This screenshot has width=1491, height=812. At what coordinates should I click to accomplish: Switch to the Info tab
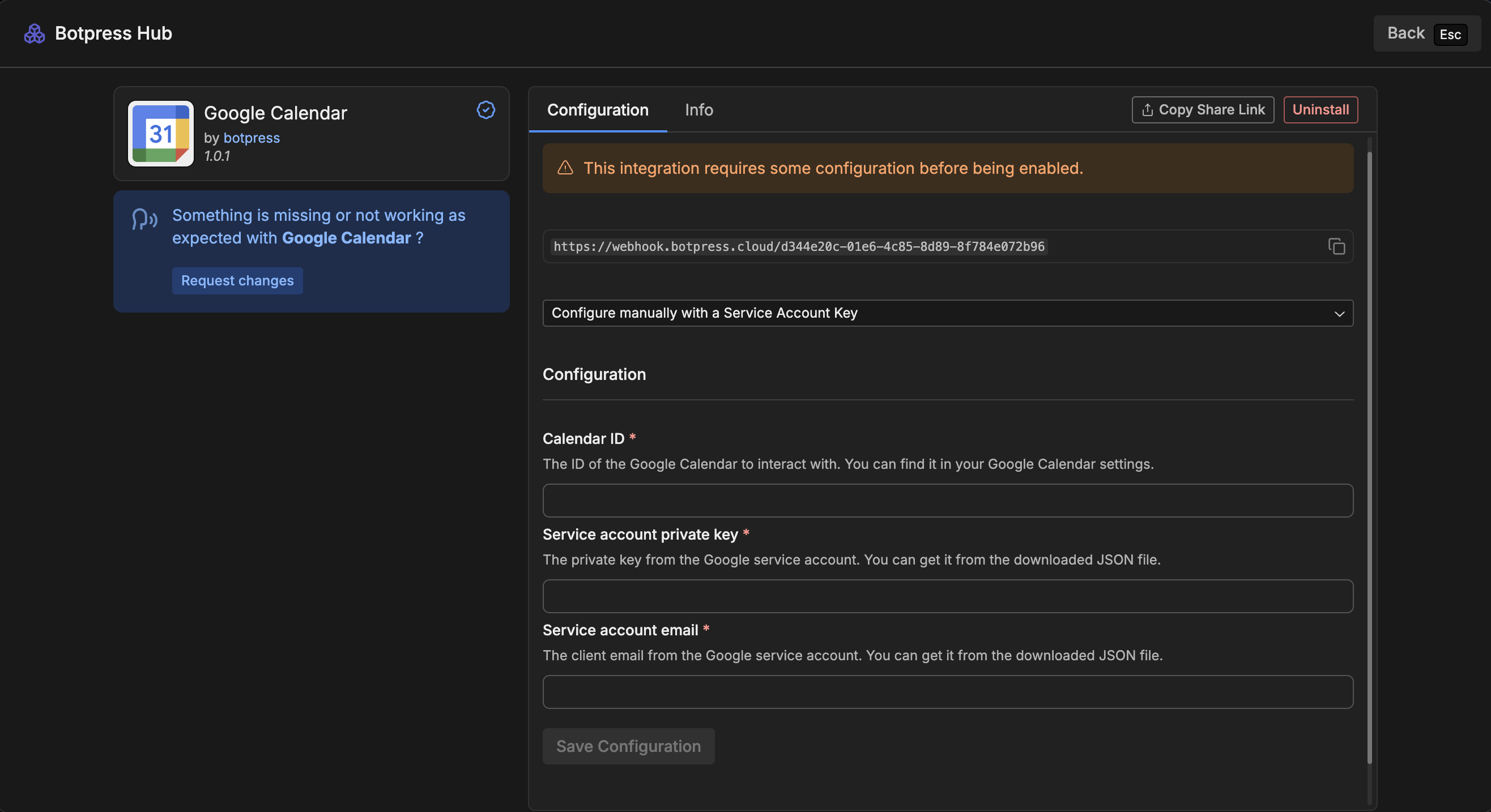[698, 110]
